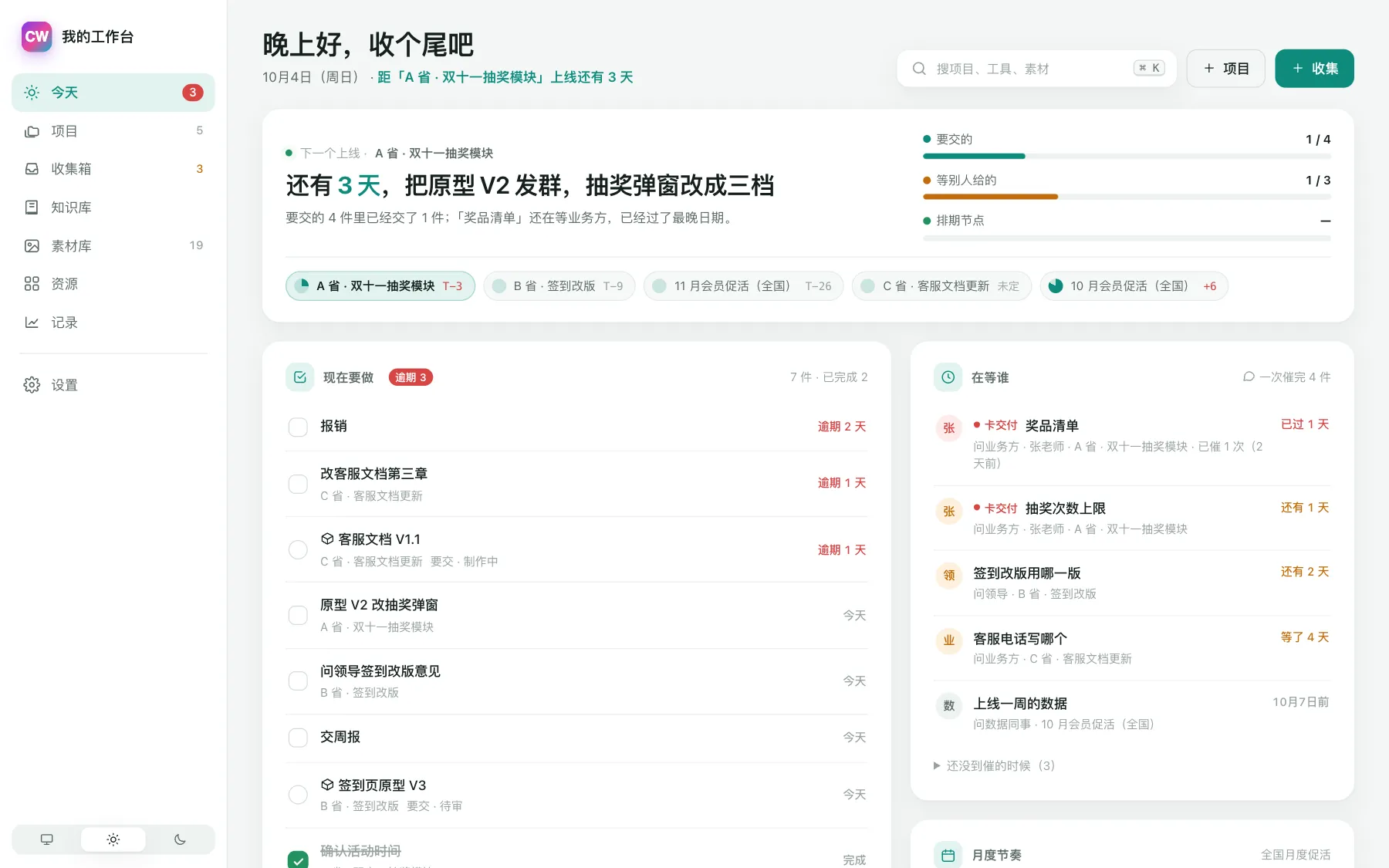Select the B 省·签到改版 project chip
Screen dimensions: 1389x868
click(x=559, y=286)
